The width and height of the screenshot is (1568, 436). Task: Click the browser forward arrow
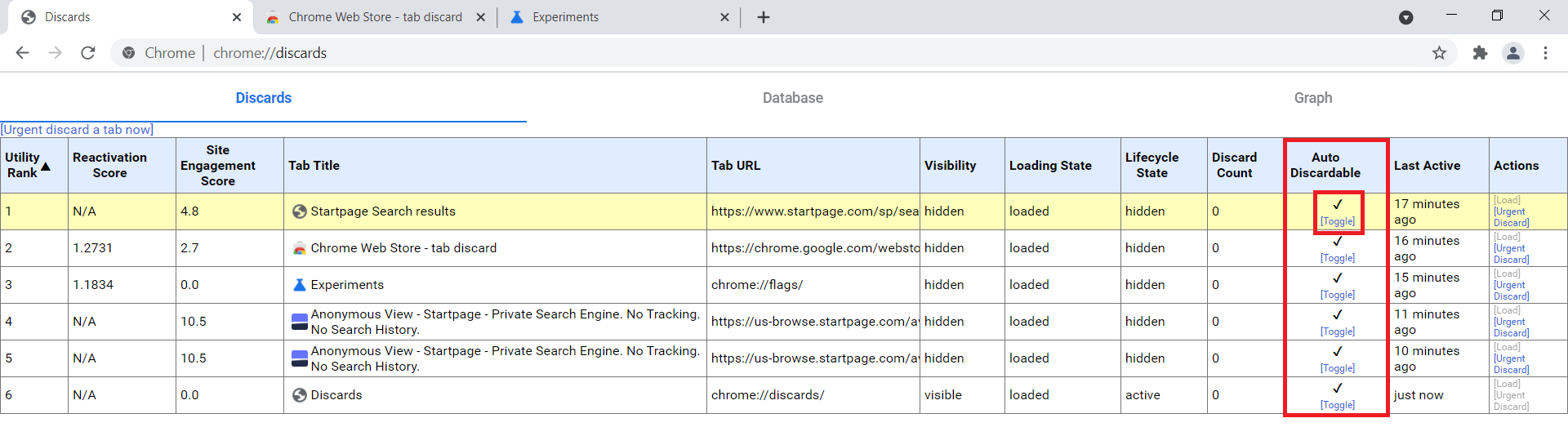(x=55, y=53)
